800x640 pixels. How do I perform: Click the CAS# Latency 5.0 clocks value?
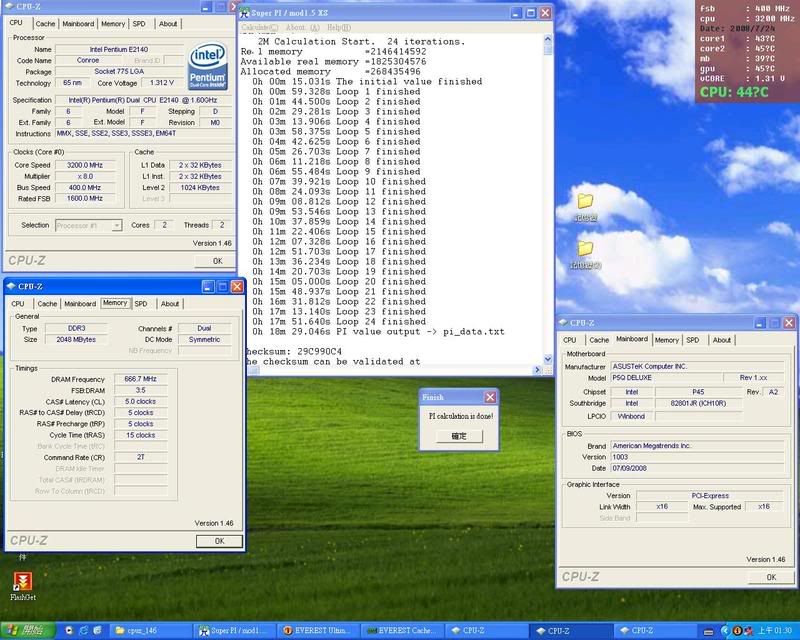coord(140,402)
